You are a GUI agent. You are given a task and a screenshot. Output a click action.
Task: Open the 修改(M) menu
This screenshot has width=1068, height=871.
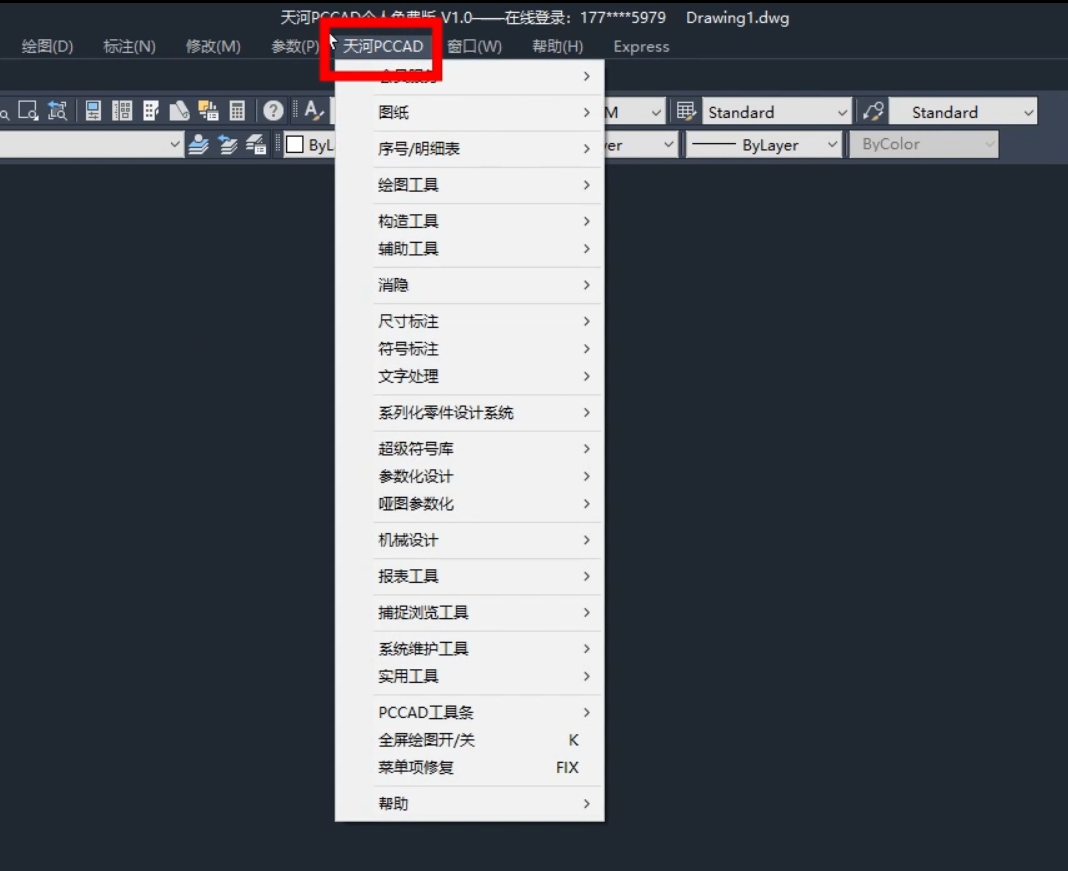(212, 46)
